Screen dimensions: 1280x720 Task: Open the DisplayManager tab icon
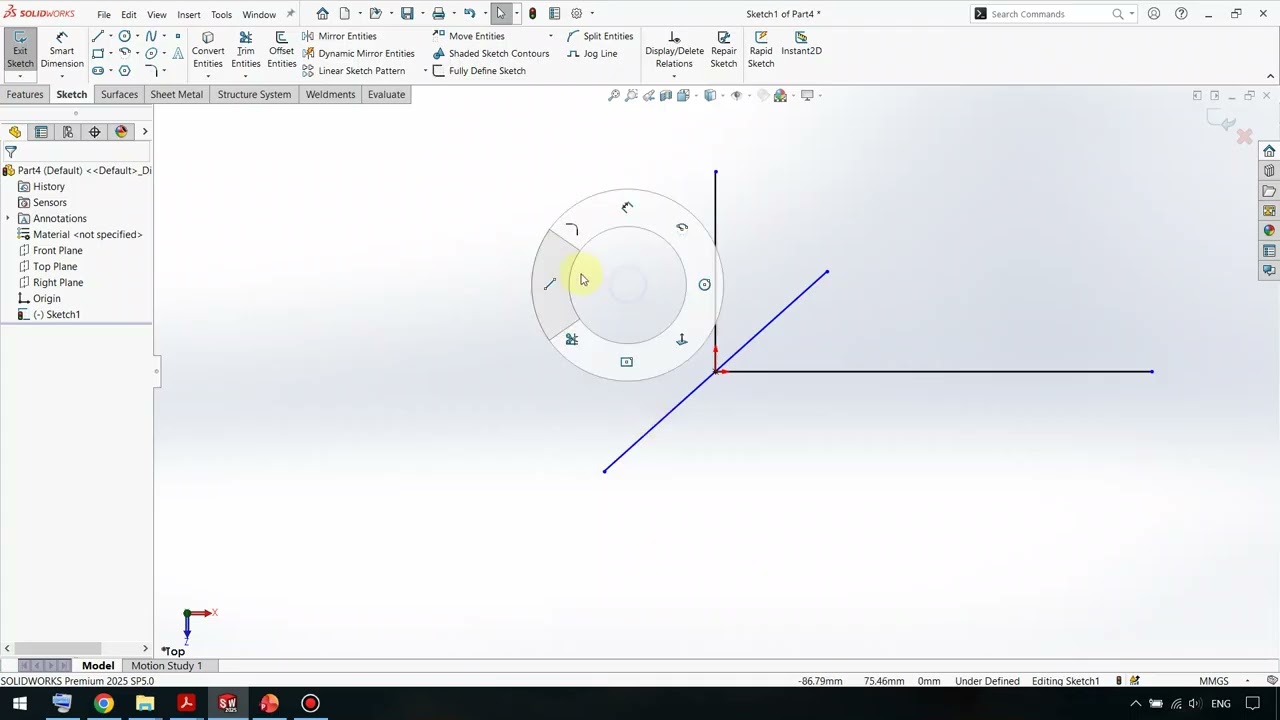coord(122,132)
